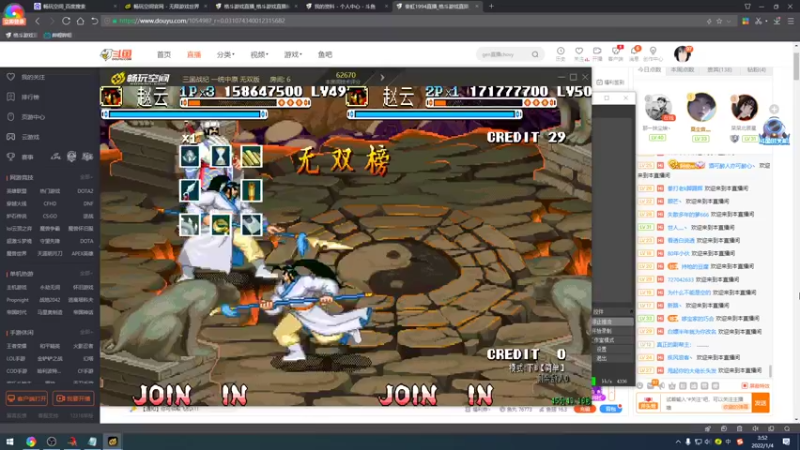
Task: Click the undo/restore arrow beside the home icon
Action: point(94,21)
